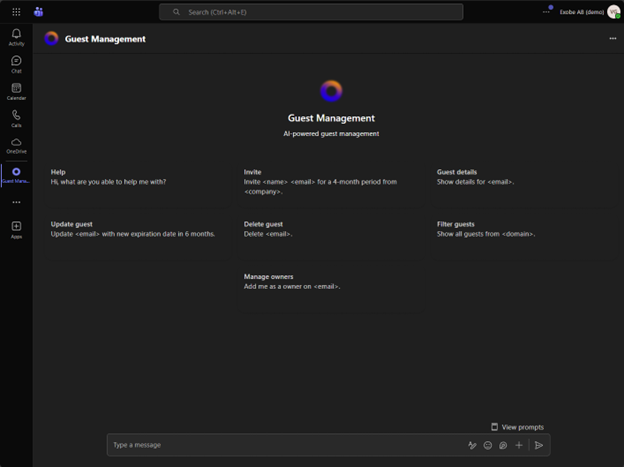624x467 pixels.
Task: Open the profile avatar account menu
Action: [x=613, y=12]
